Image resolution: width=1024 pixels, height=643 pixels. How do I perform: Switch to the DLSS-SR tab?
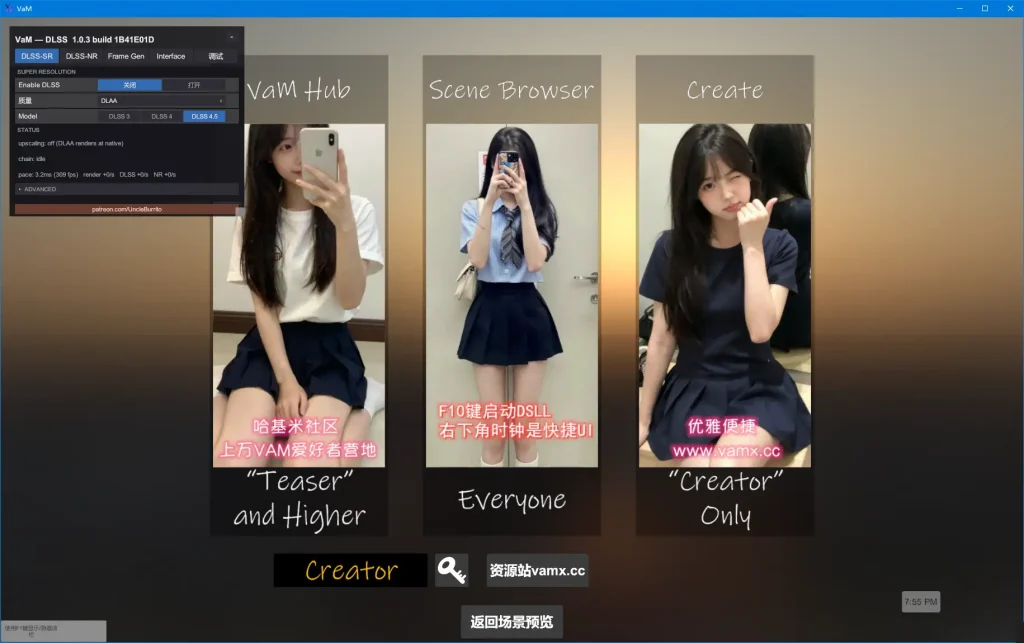tap(37, 56)
